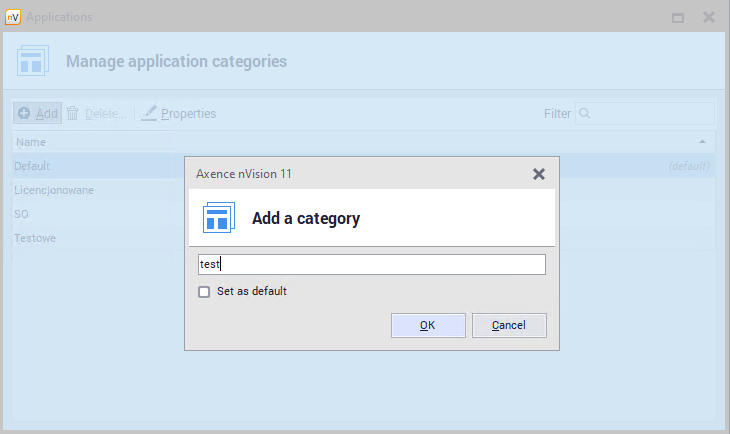
Task: Click the Properties pencil icon
Action: click(149, 114)
